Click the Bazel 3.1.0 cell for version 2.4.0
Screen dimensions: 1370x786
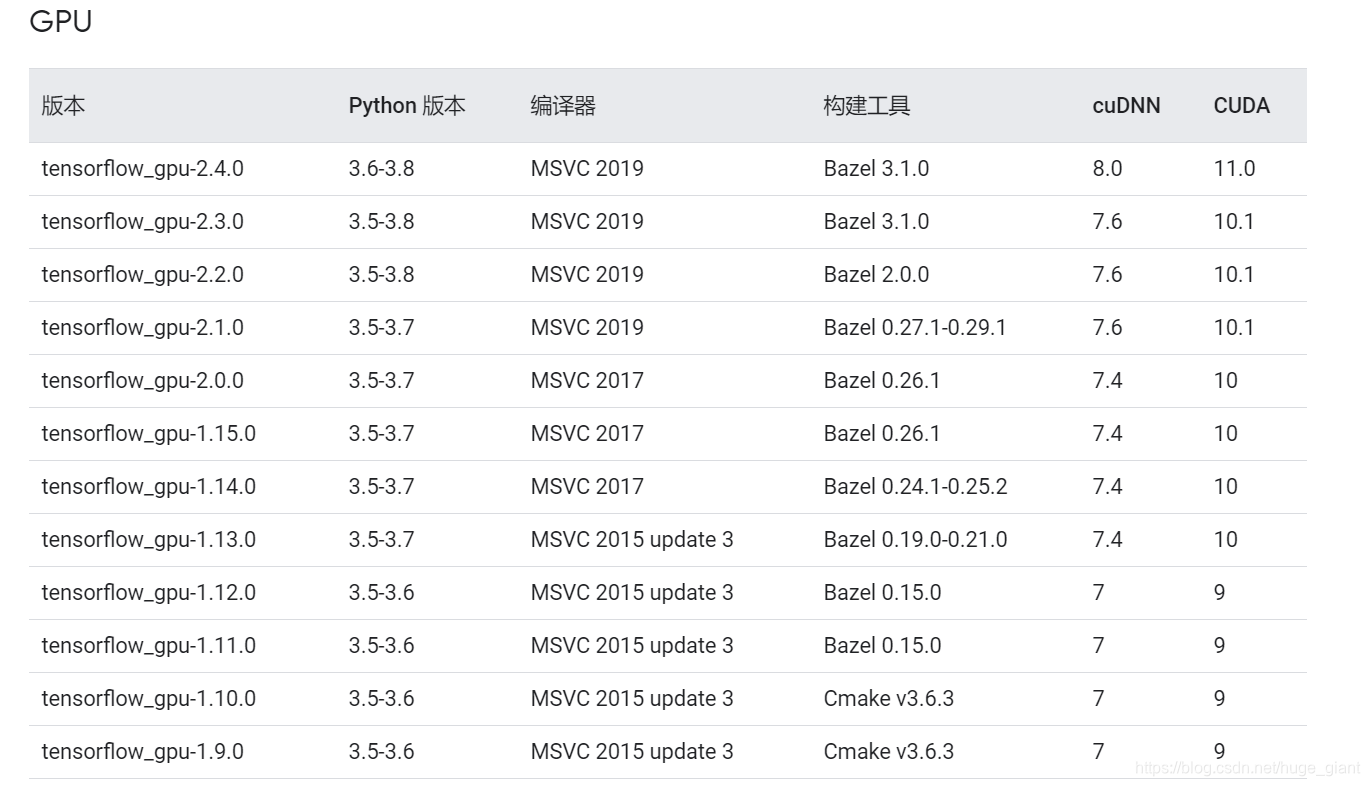tap(877, 168)
